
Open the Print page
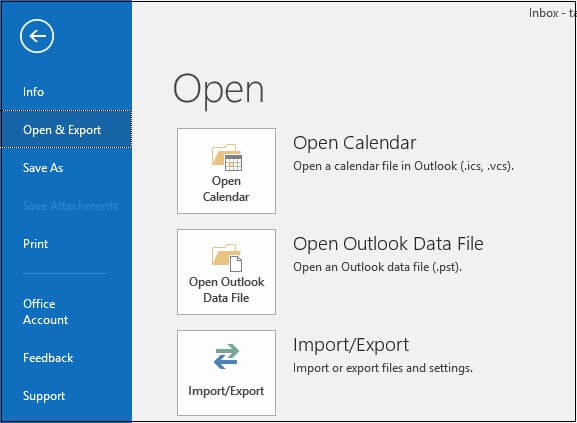point(36,244)
